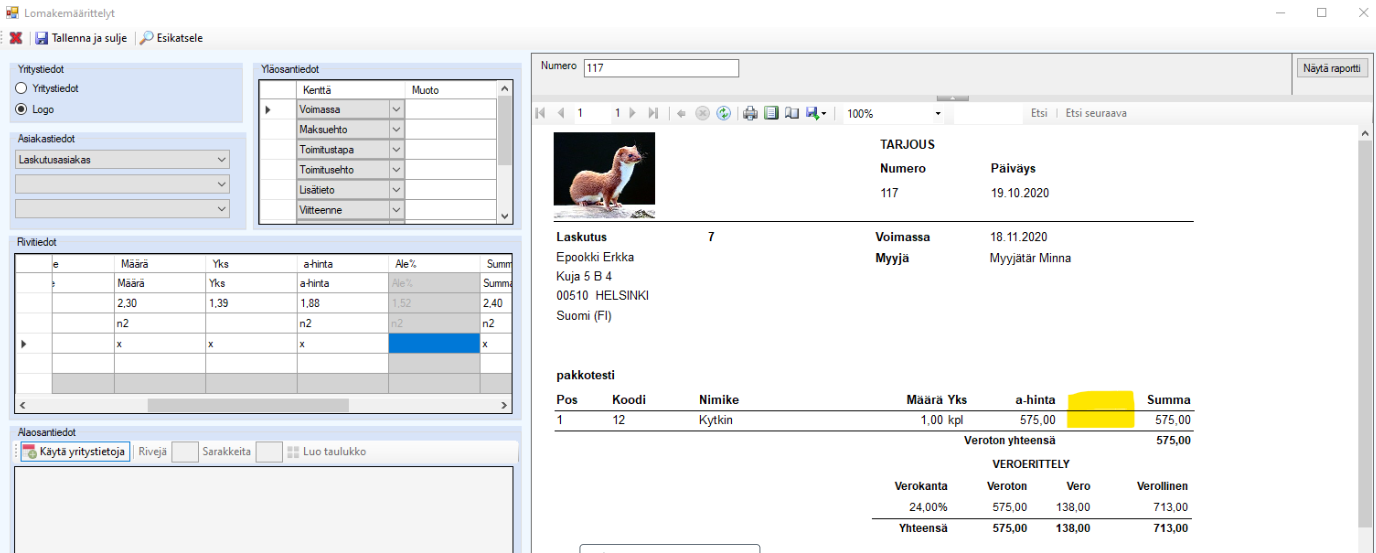Open the Laskutusasiakas dropdown
Screen dimensions: 1376x553
(221, 159)
